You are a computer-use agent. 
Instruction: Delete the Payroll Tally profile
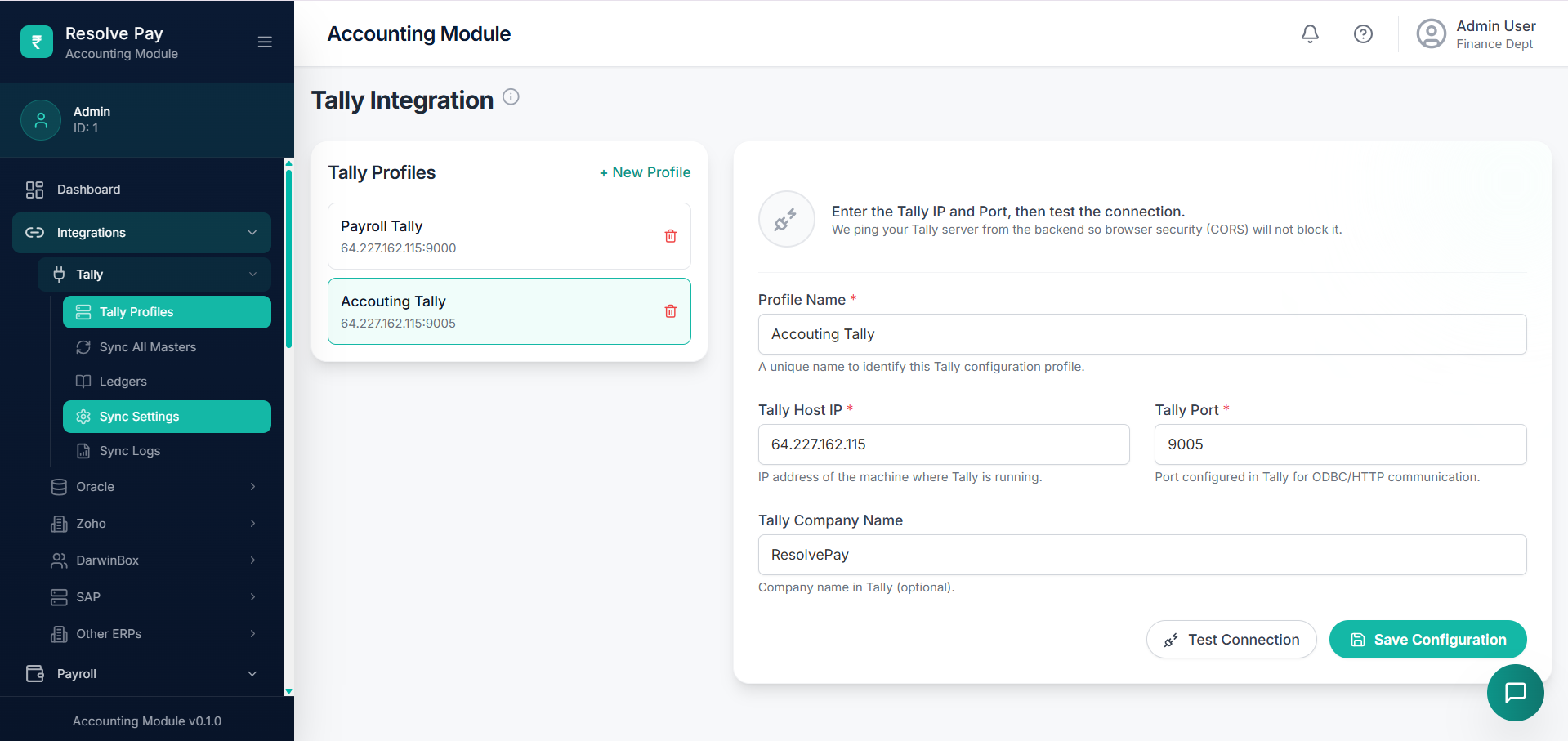click(671, 236)
